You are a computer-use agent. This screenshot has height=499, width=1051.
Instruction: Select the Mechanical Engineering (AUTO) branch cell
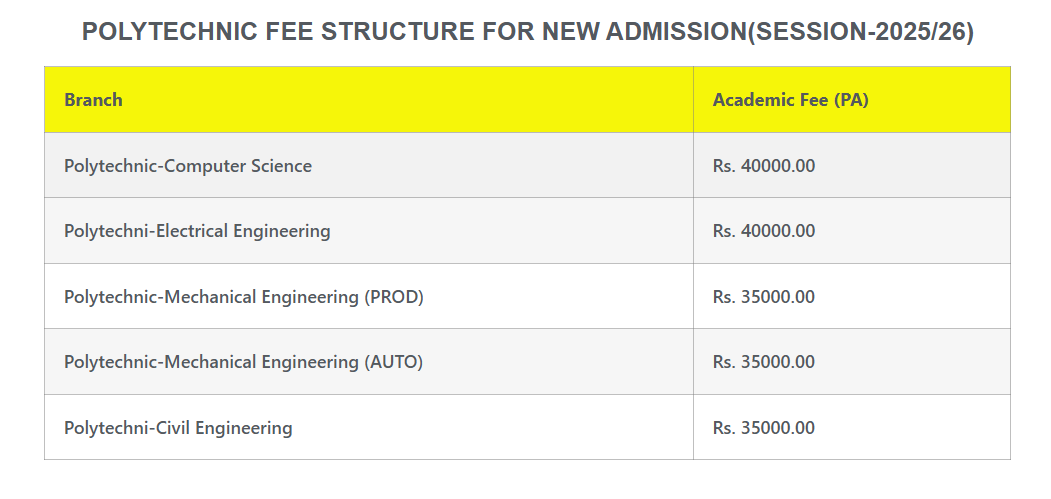pos(243,362)
